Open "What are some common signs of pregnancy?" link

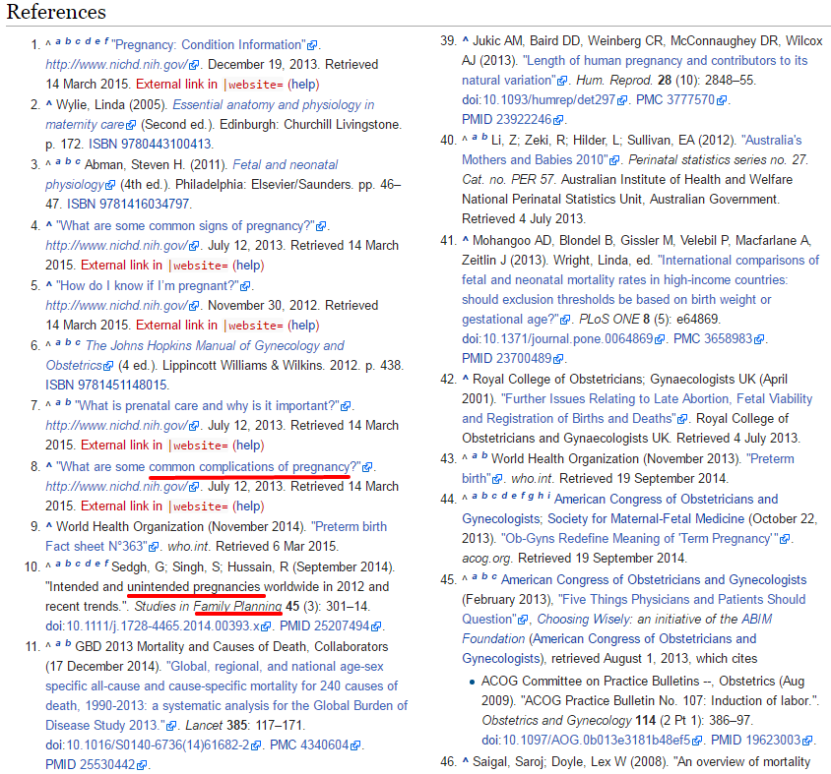(185, 226)
